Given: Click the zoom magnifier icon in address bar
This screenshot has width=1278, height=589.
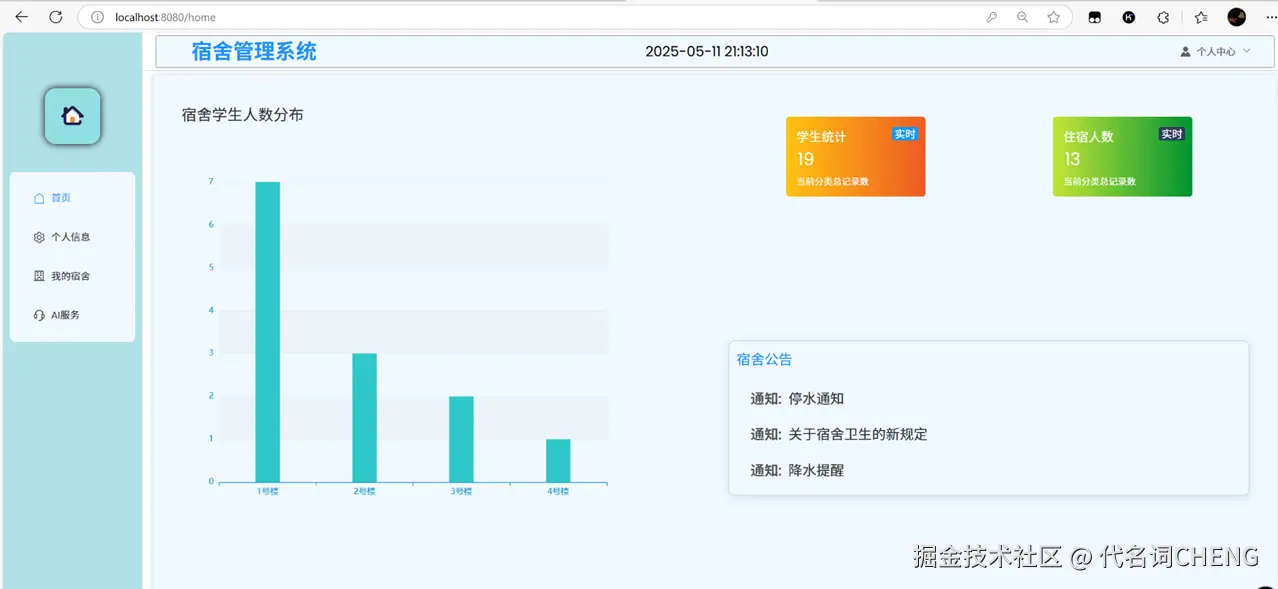Looking at the screenshot, I should click(x=1022, y=17).
